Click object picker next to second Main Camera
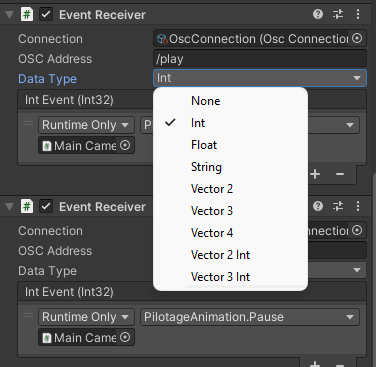The width and height of the screenshot is (376, 367). (x=125, y=337)
